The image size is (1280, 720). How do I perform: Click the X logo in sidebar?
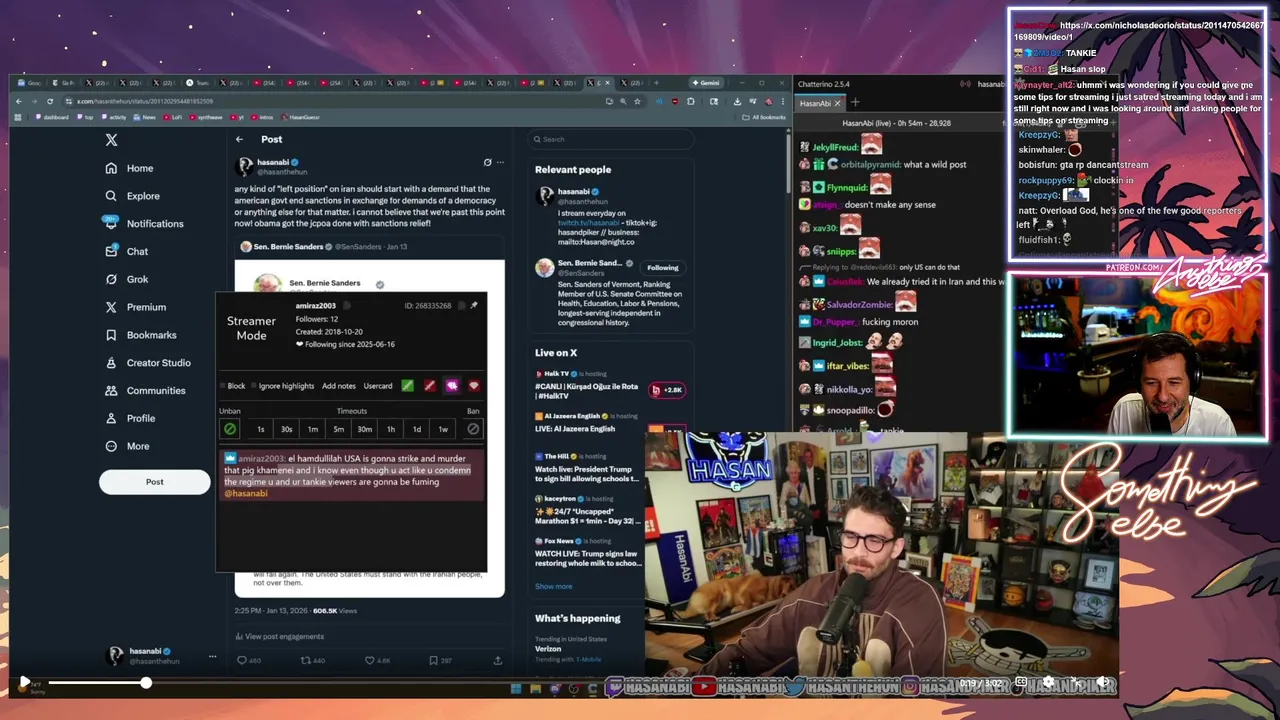point(112,140)
